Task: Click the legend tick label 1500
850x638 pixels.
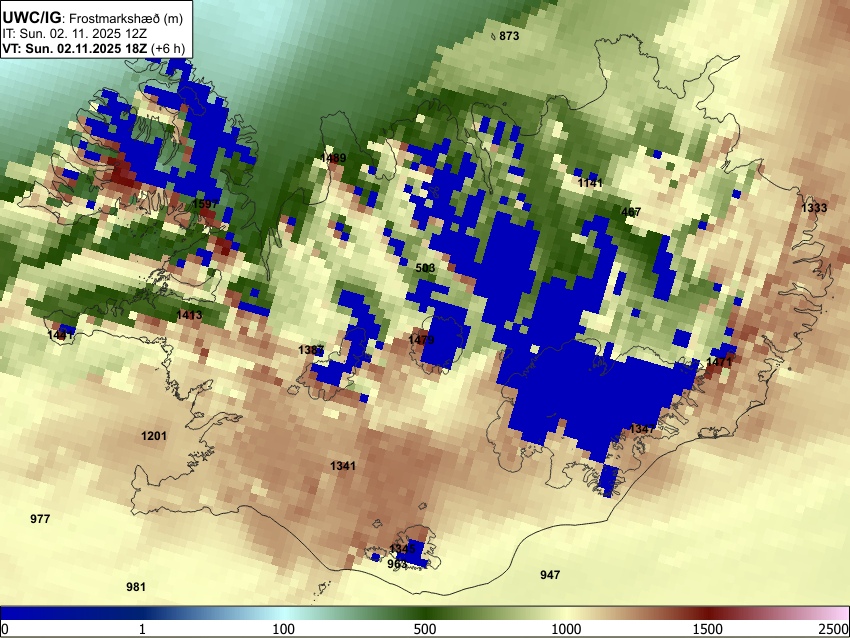Action: click(x=708, y=629)
